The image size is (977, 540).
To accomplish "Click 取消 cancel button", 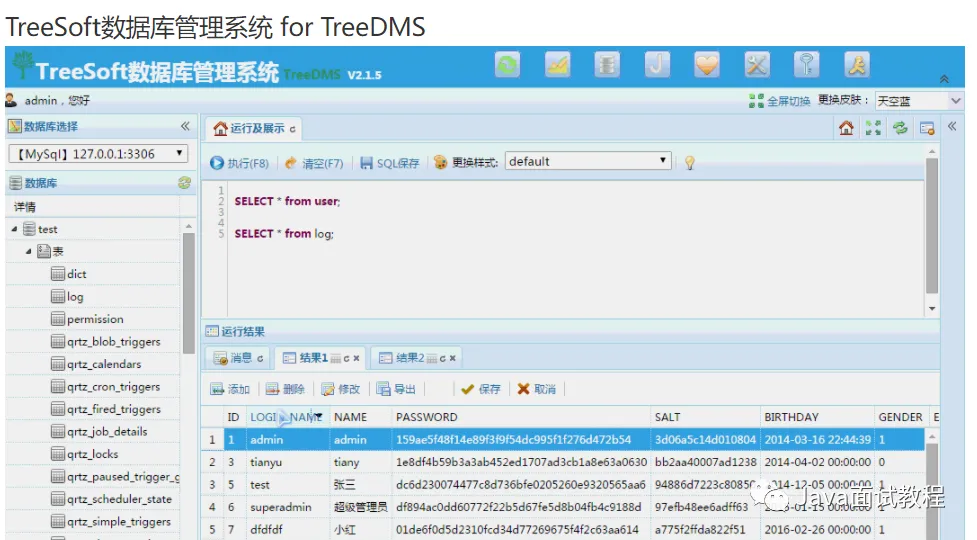I will coord(536,389).
